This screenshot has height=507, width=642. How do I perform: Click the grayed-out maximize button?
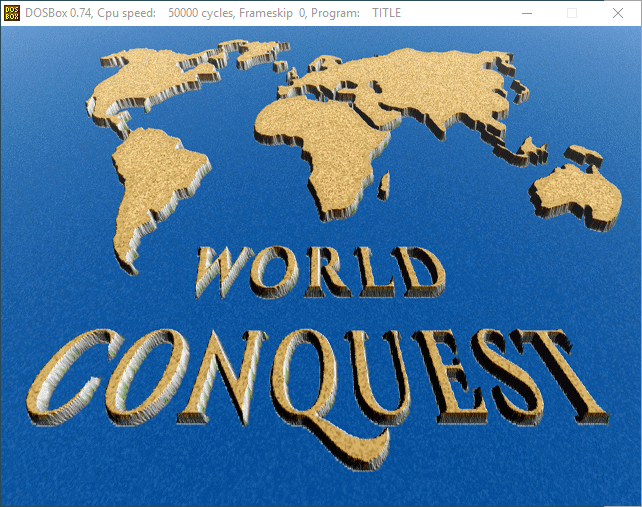click(572, 13)
